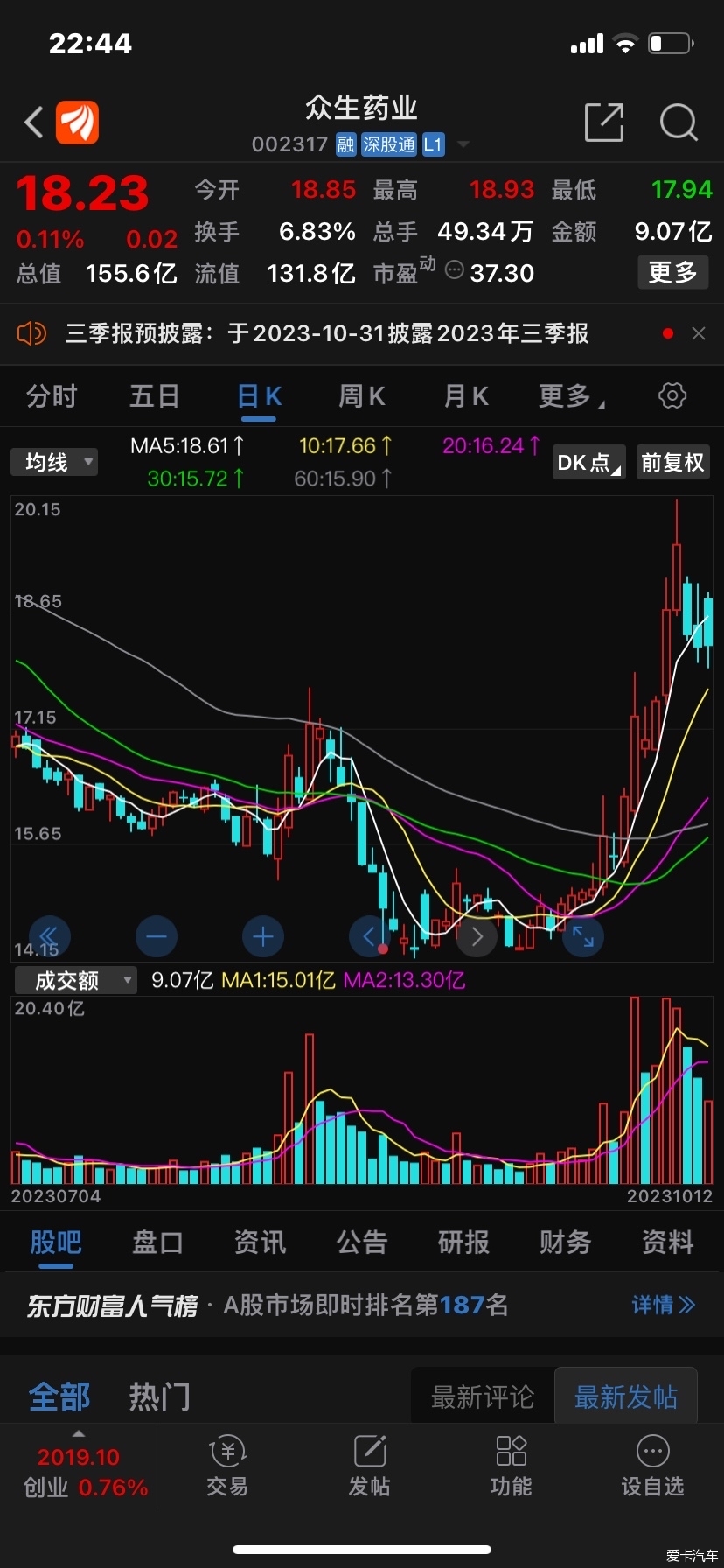Zoom in chart with plus icon

pyautogui.click(x=263, y=936)
